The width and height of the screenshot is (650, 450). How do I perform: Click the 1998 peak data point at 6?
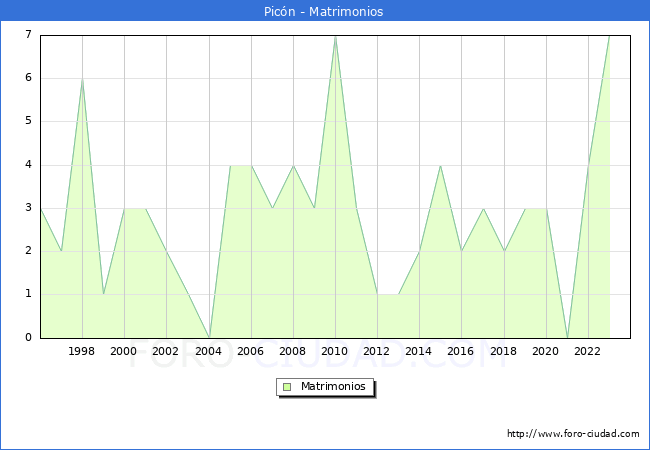point(82,79)
